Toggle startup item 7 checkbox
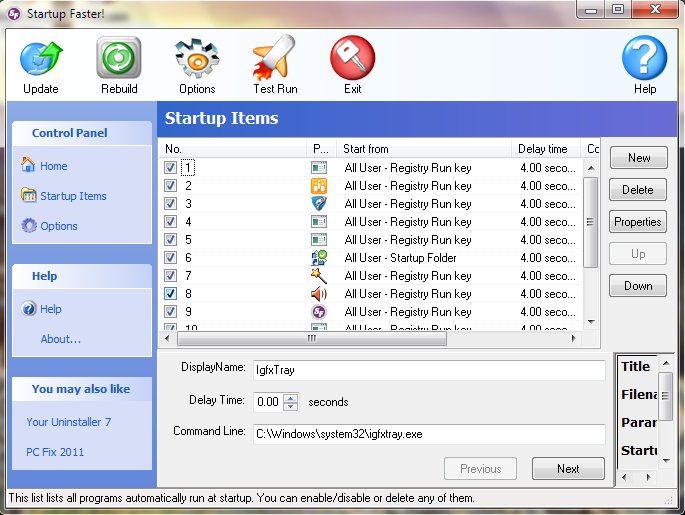685x515 pixels. (170, 276)
